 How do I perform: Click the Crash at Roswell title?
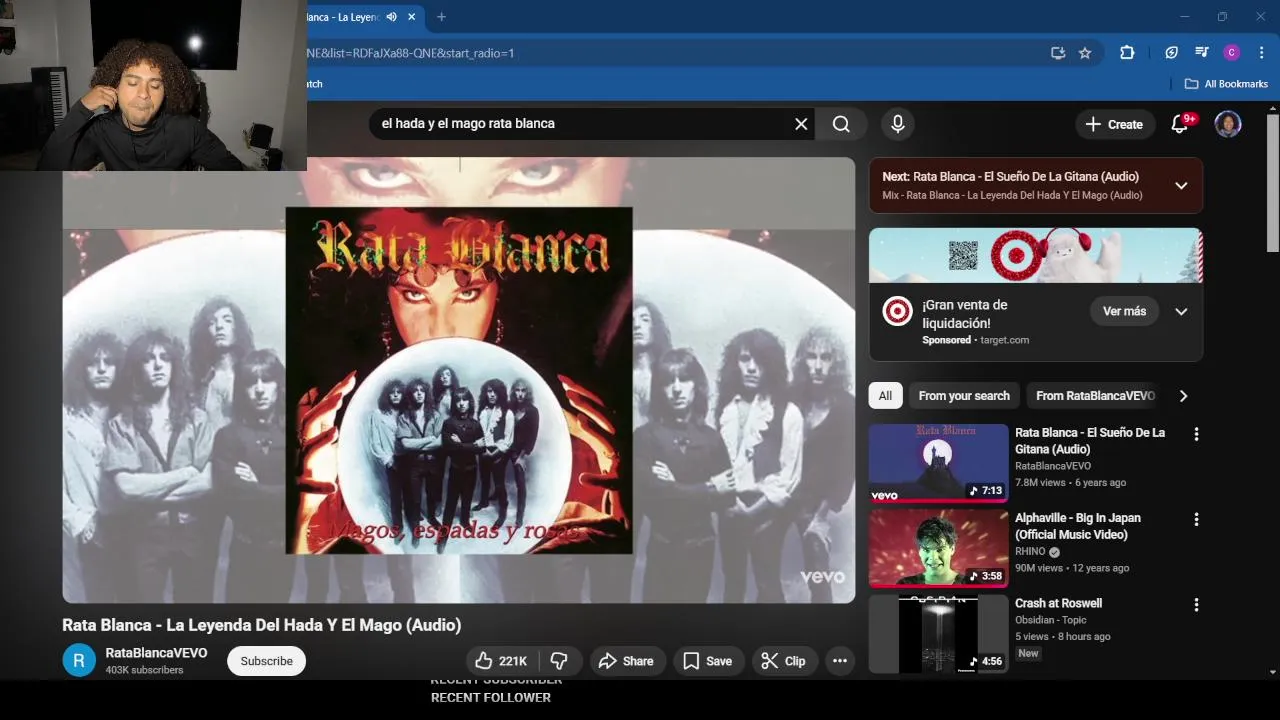pyautogui.click(x=1058, y=603)
